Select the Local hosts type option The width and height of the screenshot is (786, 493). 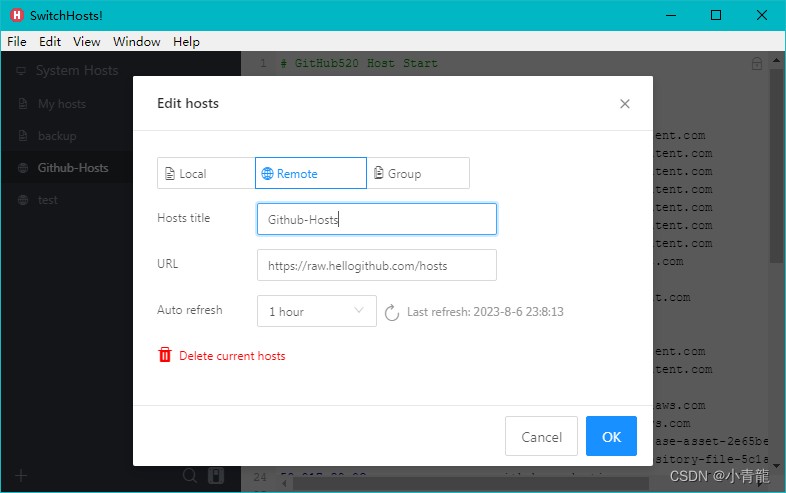[x=206, y=173]
